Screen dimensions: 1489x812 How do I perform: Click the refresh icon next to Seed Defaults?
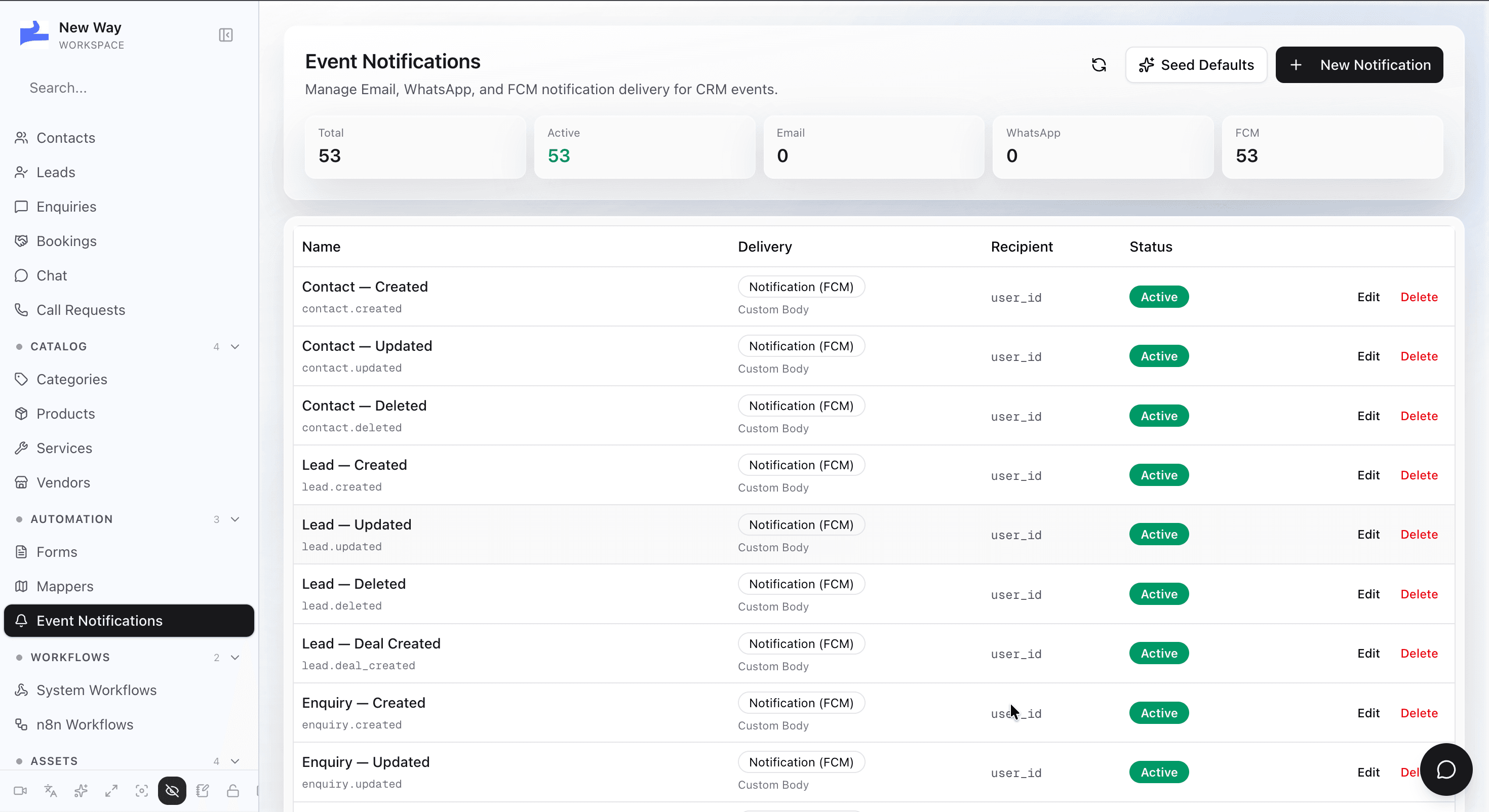coord(1099,65)
